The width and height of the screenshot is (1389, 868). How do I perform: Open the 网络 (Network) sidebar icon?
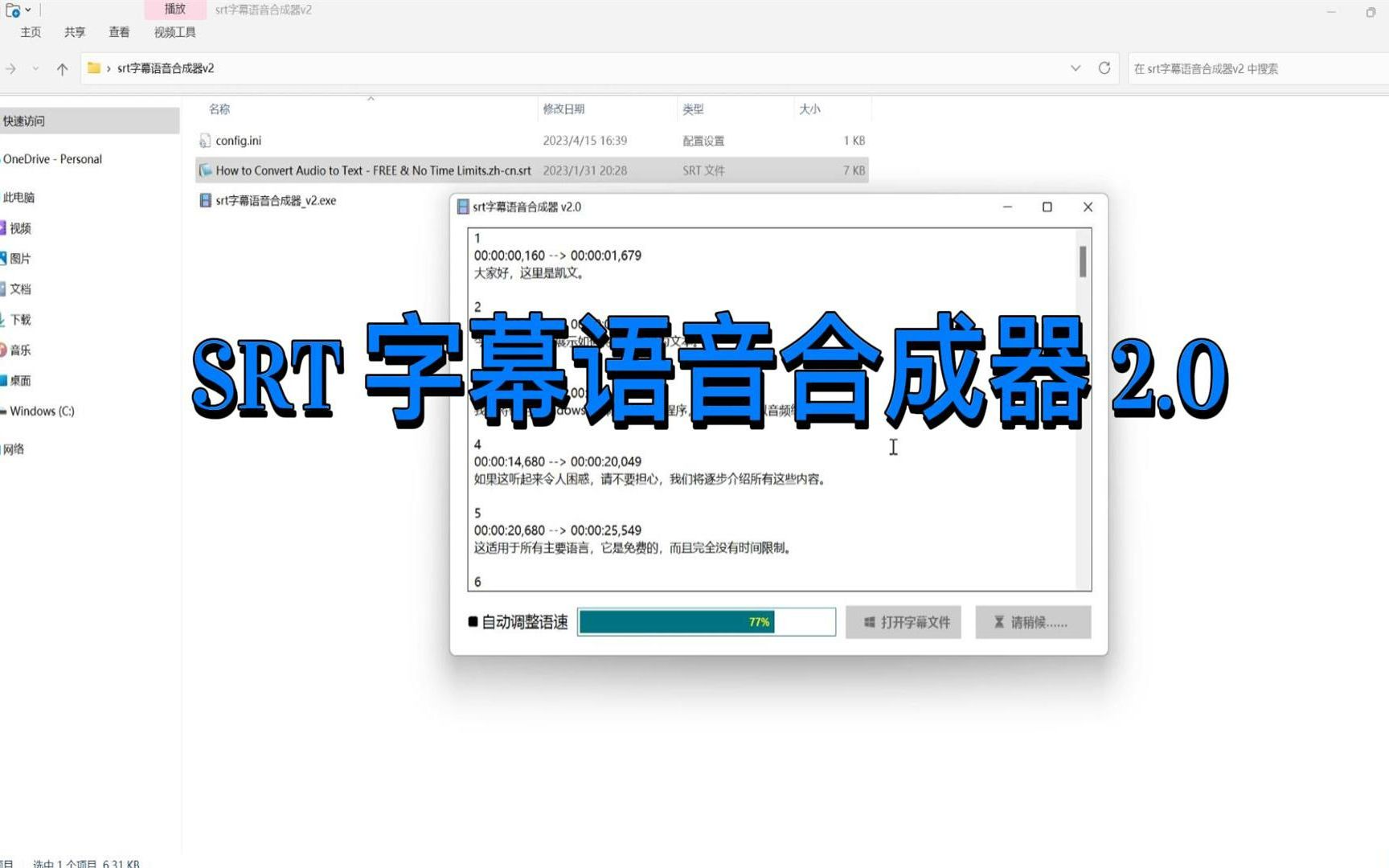(12, 448)
